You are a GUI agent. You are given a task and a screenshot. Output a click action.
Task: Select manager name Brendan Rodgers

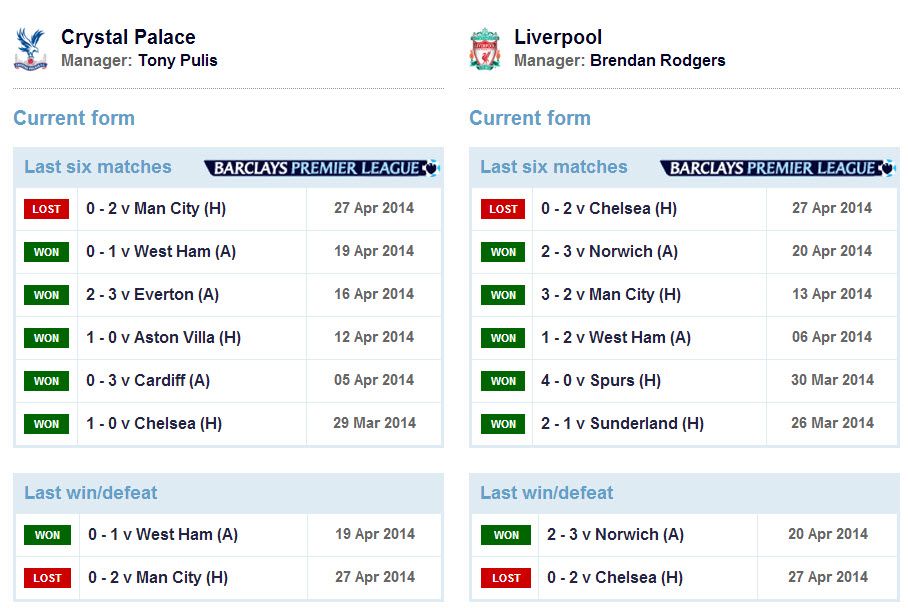pos(658,60)
